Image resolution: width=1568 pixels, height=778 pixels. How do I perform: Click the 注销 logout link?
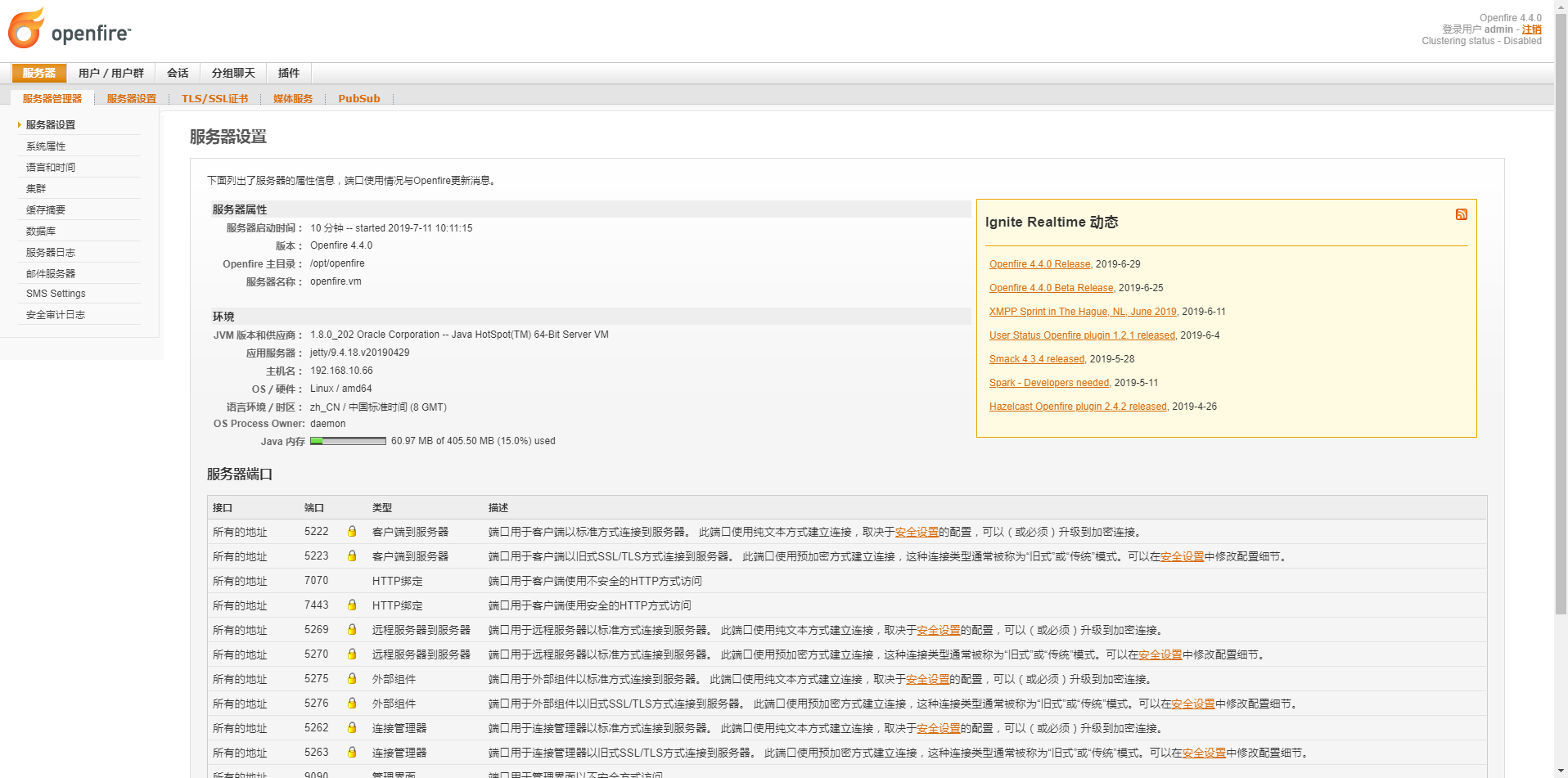pos(1531,29)
